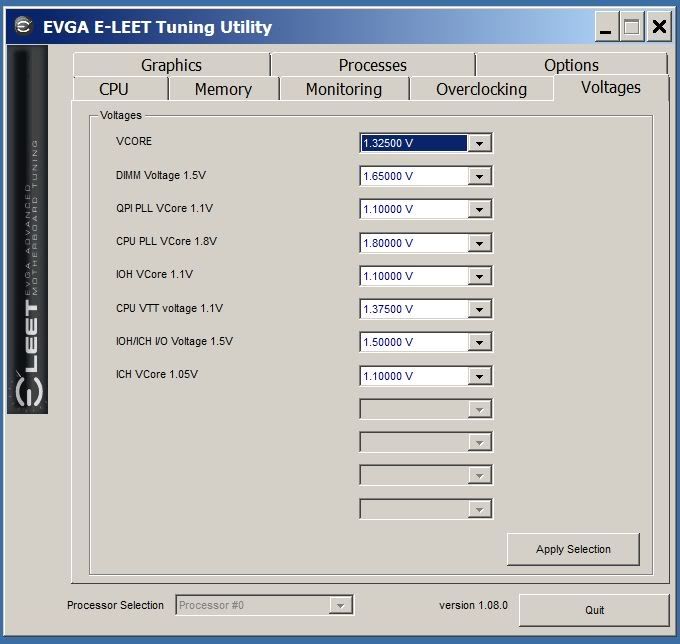The width and height of the screenshot is (680, 644).
Task: Maximize the E-LEET window
Action: coord(631,27)
